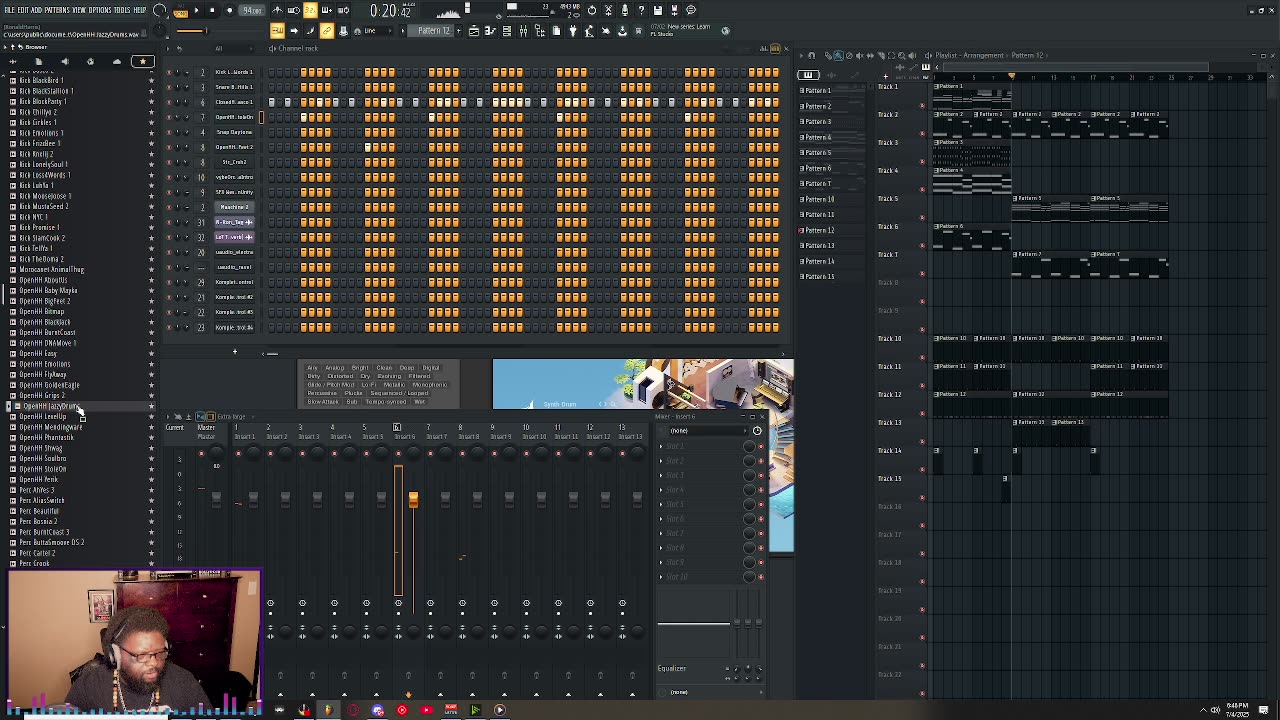
Task: Toggle mute on Insert 6 mixer track
Action: click(398, 453)
